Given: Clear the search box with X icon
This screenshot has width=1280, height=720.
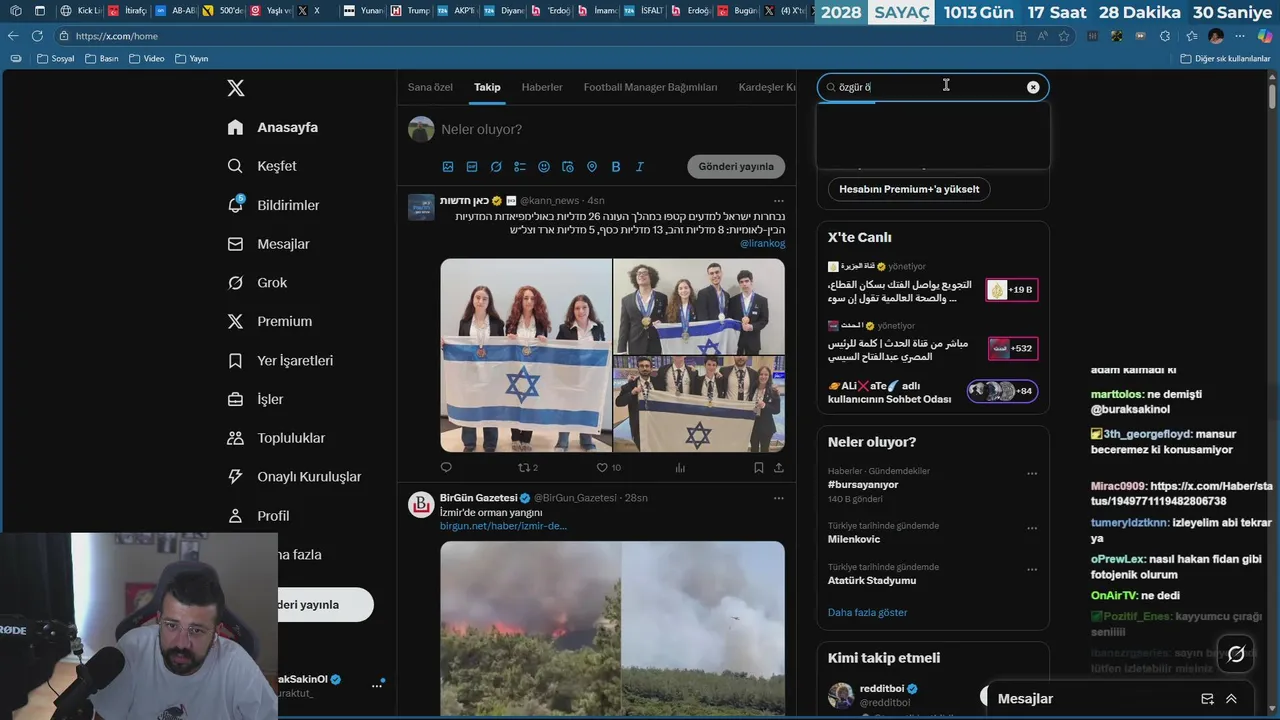Looking at the screenshot, I should tap(1033, 87).
